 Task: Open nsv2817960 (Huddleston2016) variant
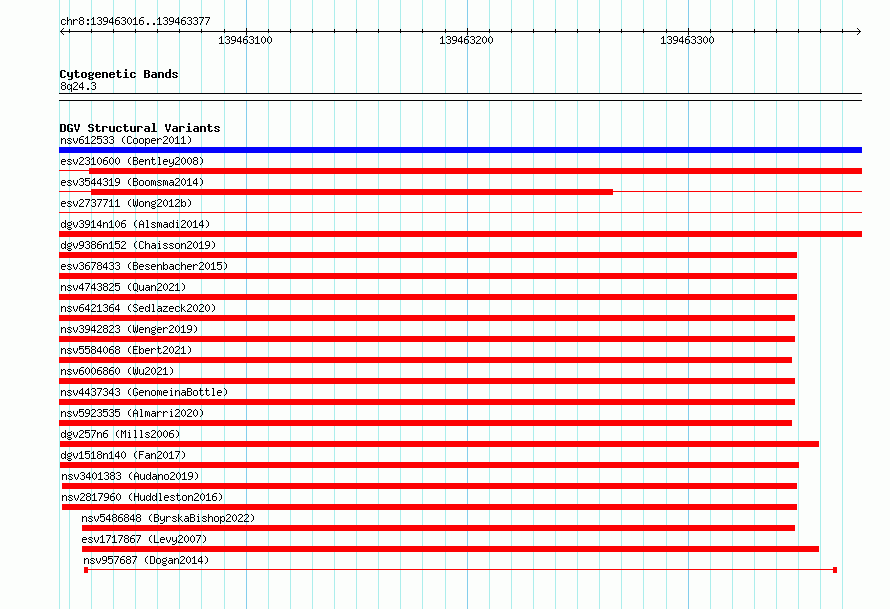(x=142, y=497)
